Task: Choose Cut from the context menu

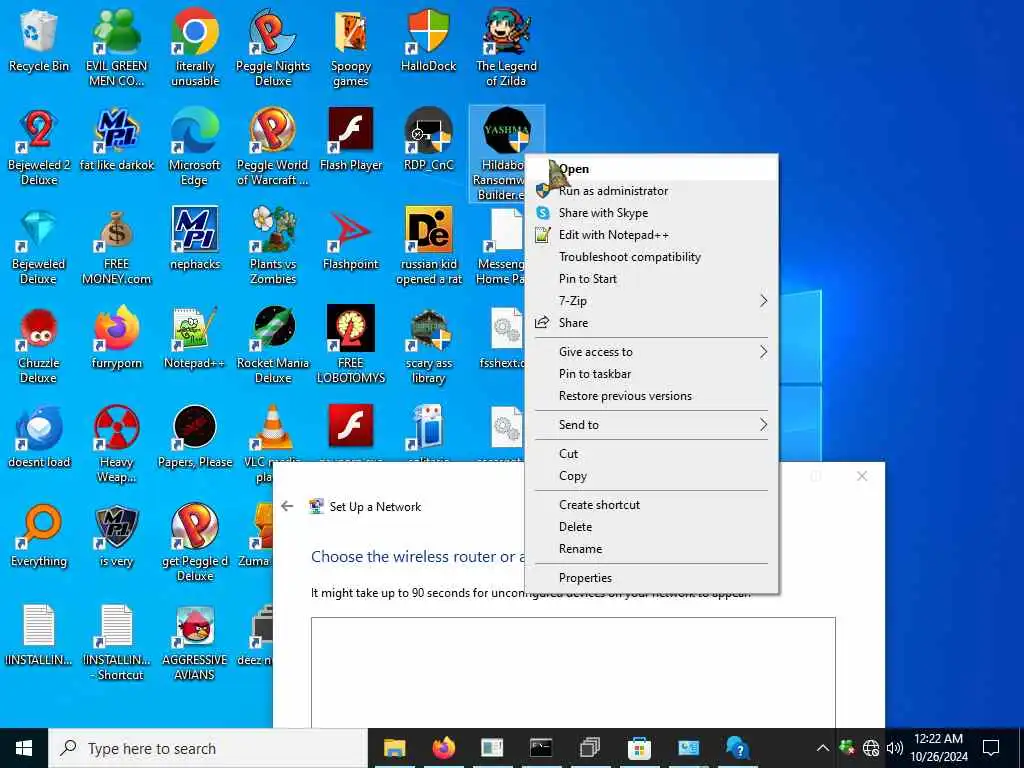Action: 651,454
